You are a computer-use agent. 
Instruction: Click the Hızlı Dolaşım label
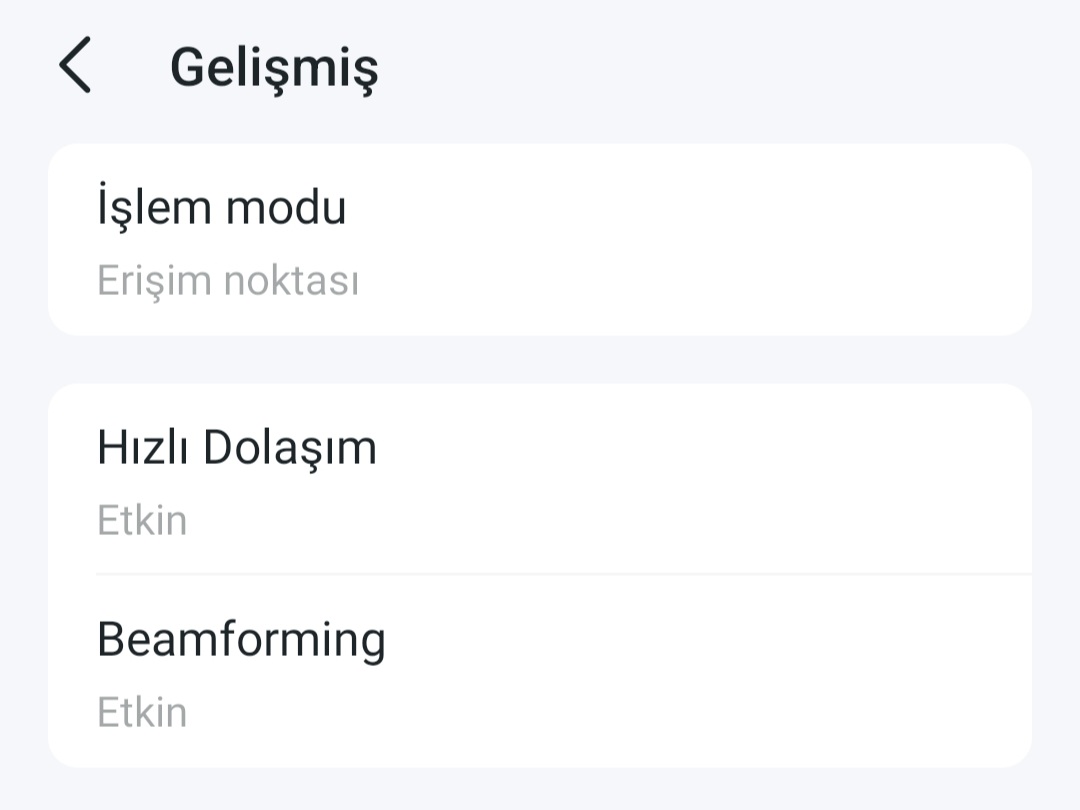click(237, 448)
